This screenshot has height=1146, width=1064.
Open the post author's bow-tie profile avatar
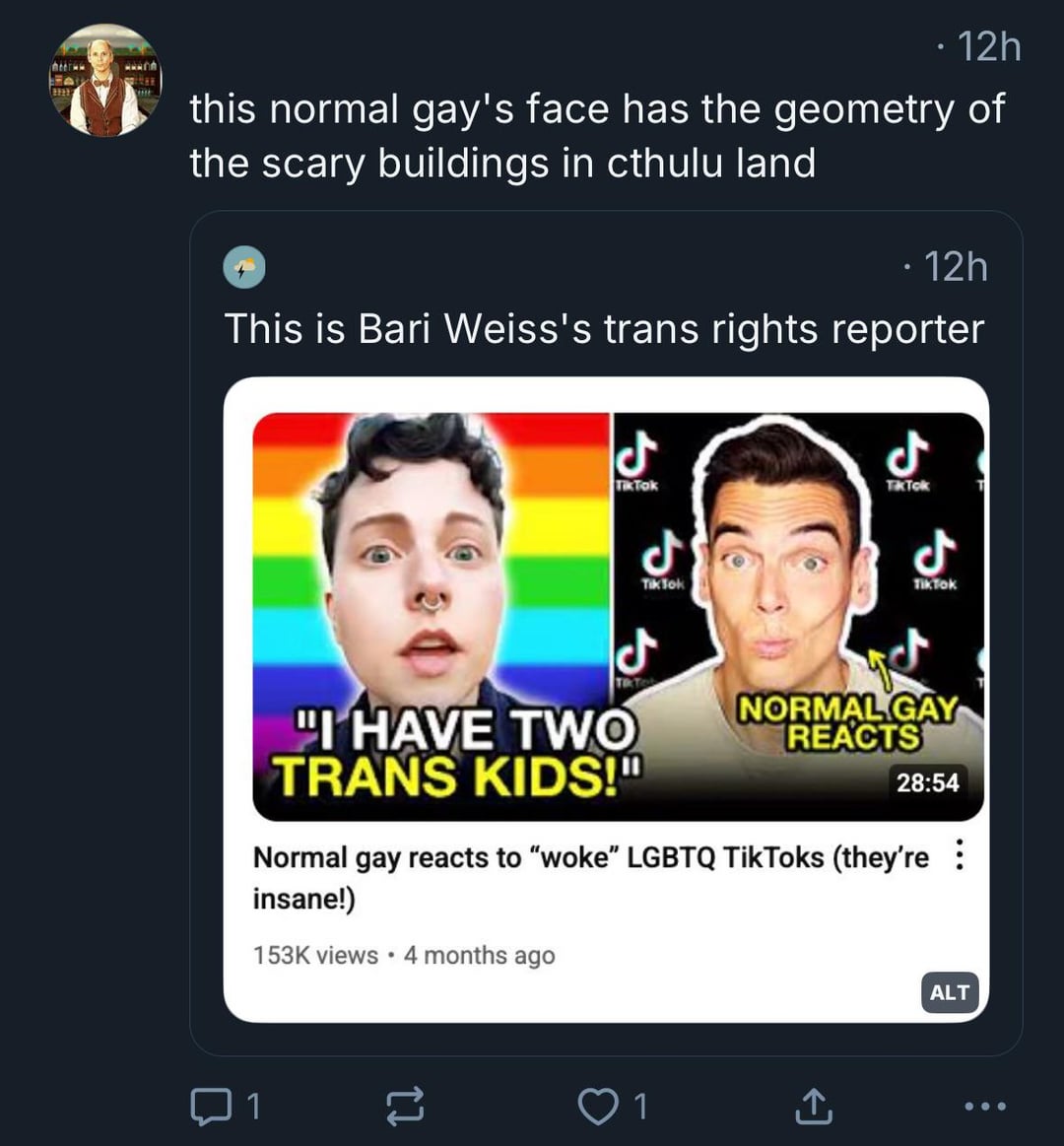tap(105, 81)
